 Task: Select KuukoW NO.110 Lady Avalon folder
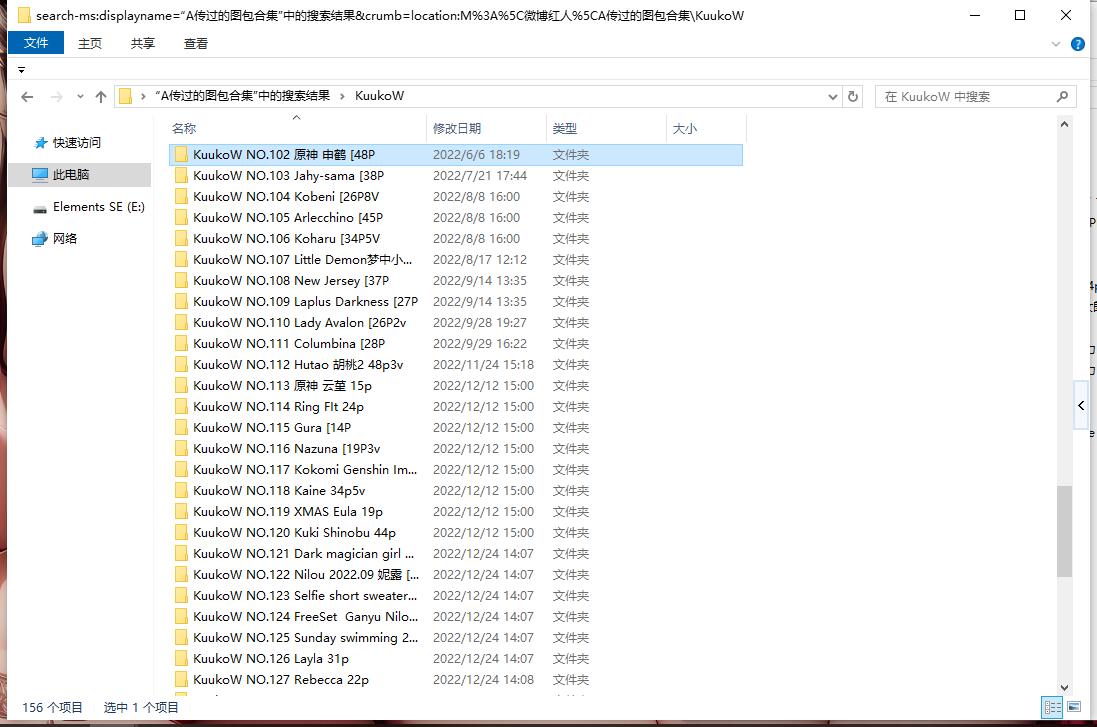[455, 323]
